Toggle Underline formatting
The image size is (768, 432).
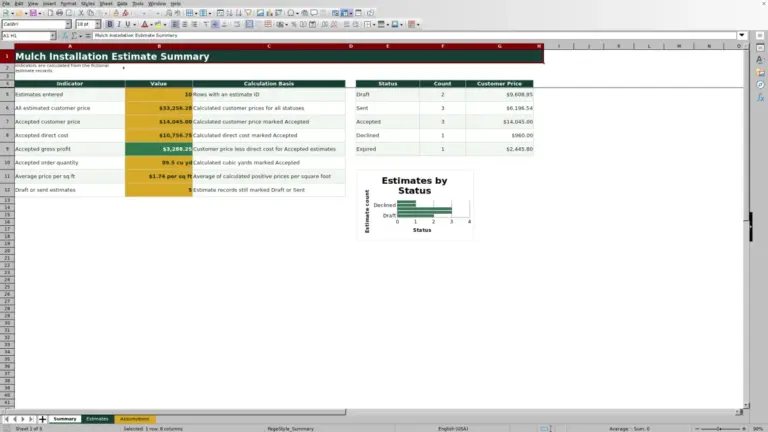pos(127,24)
